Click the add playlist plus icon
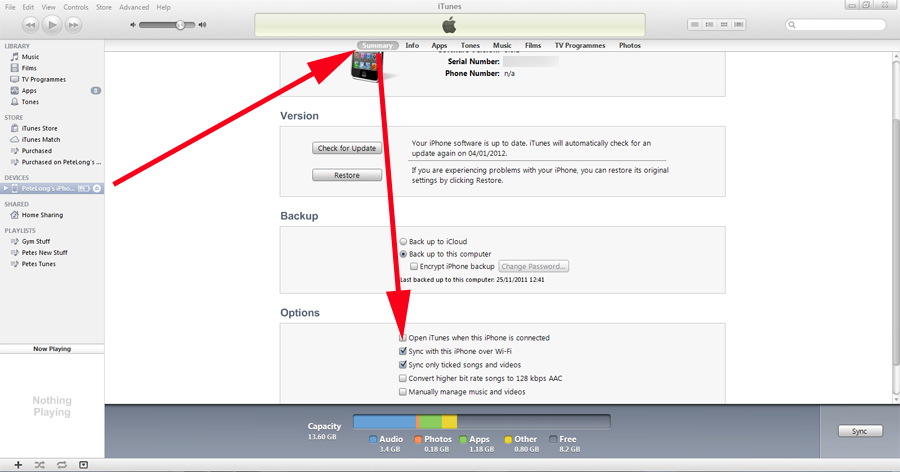The height and width of the screenshot is (472, 900). point(18,465)
